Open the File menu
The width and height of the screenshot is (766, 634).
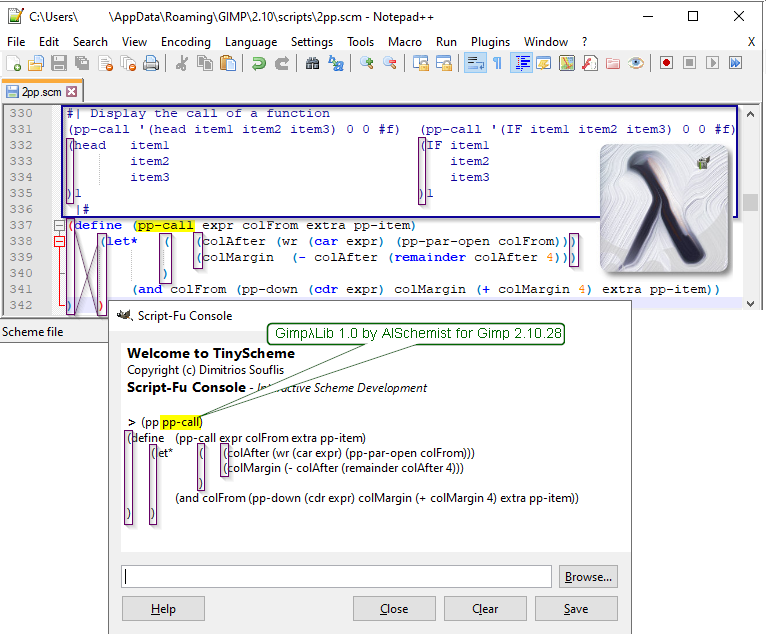[x=16, y=42]
